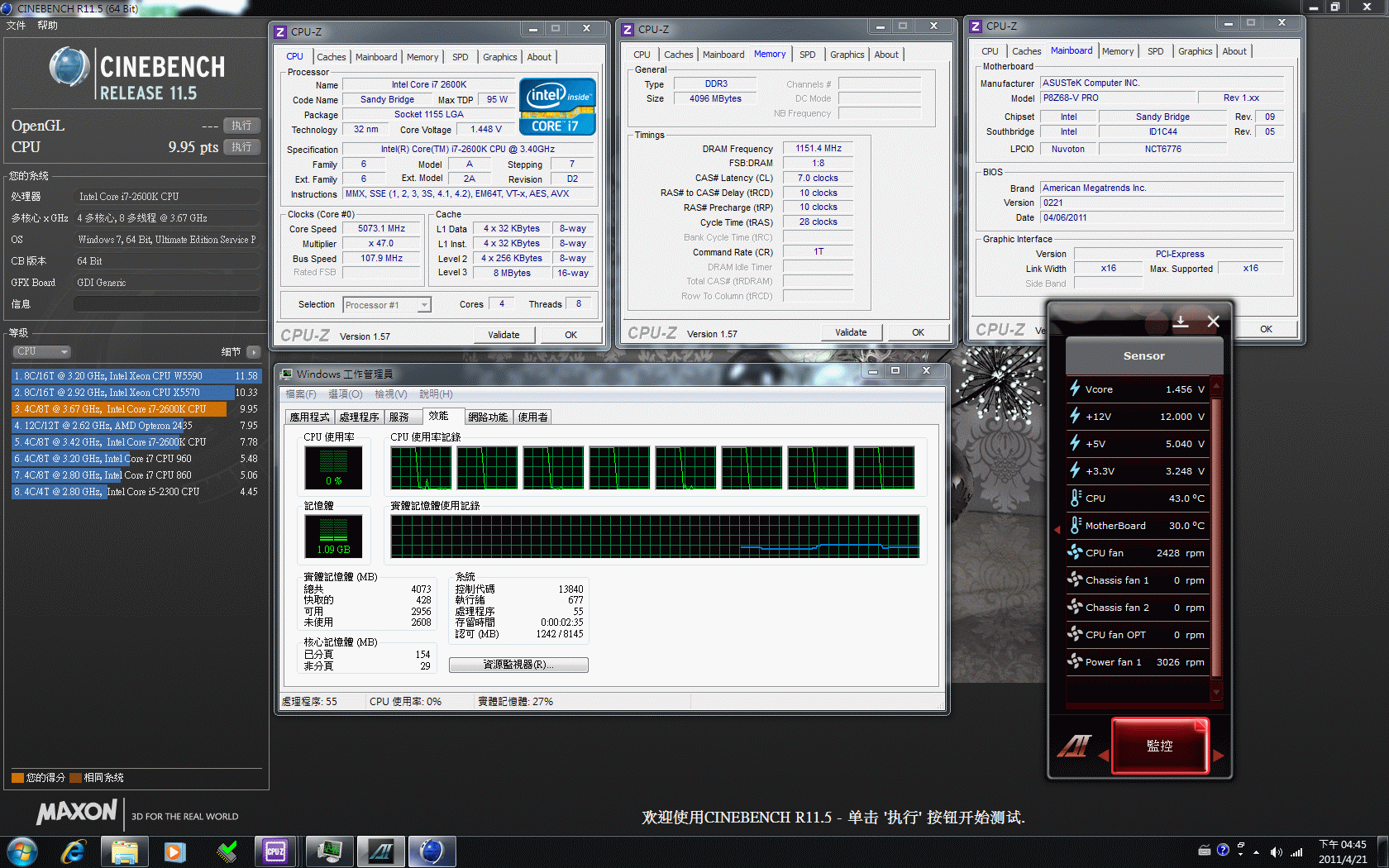Image resolution: width=1389 pixels, height=868 pixels.
Task: Select the AMD Opteron 2435 ranking row
Action: click(x=136, y=426)
